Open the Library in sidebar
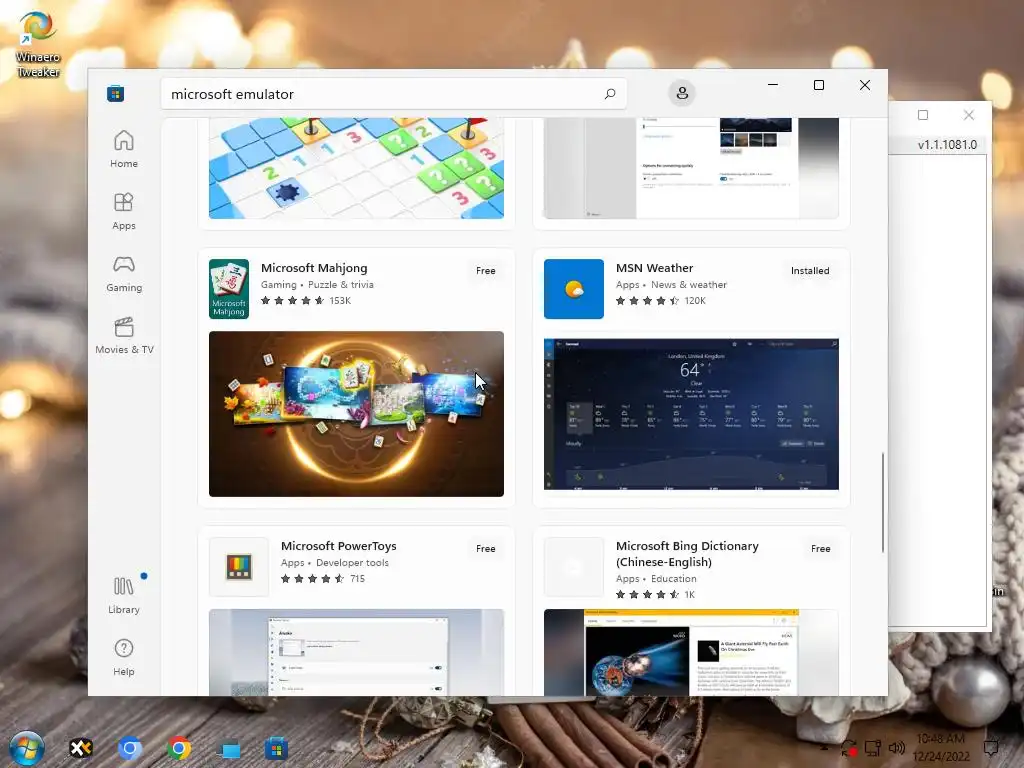Screen dimensions: 1024x768 124,595
